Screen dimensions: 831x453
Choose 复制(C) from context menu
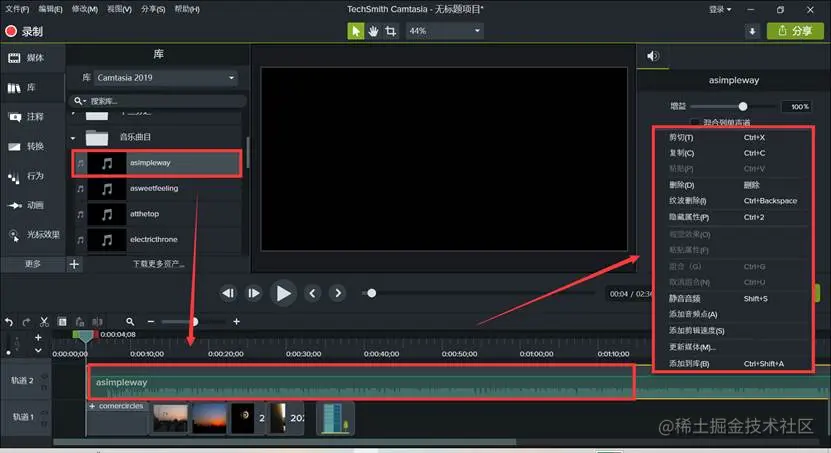tap(732, 153)
